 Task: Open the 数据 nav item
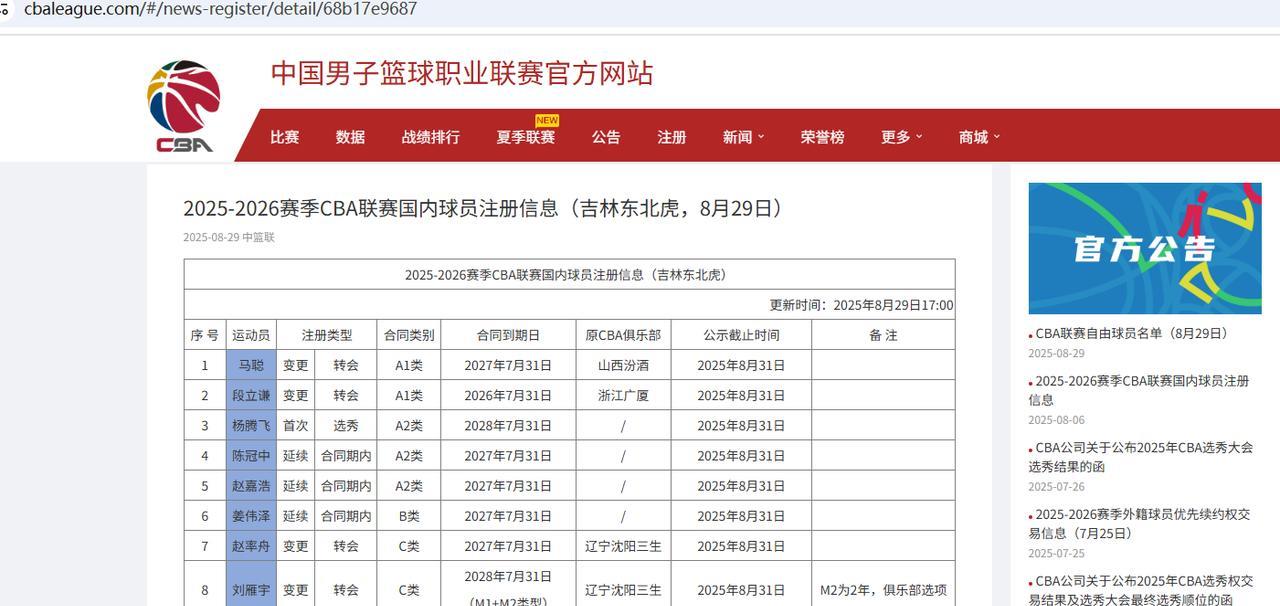(350, 137)
